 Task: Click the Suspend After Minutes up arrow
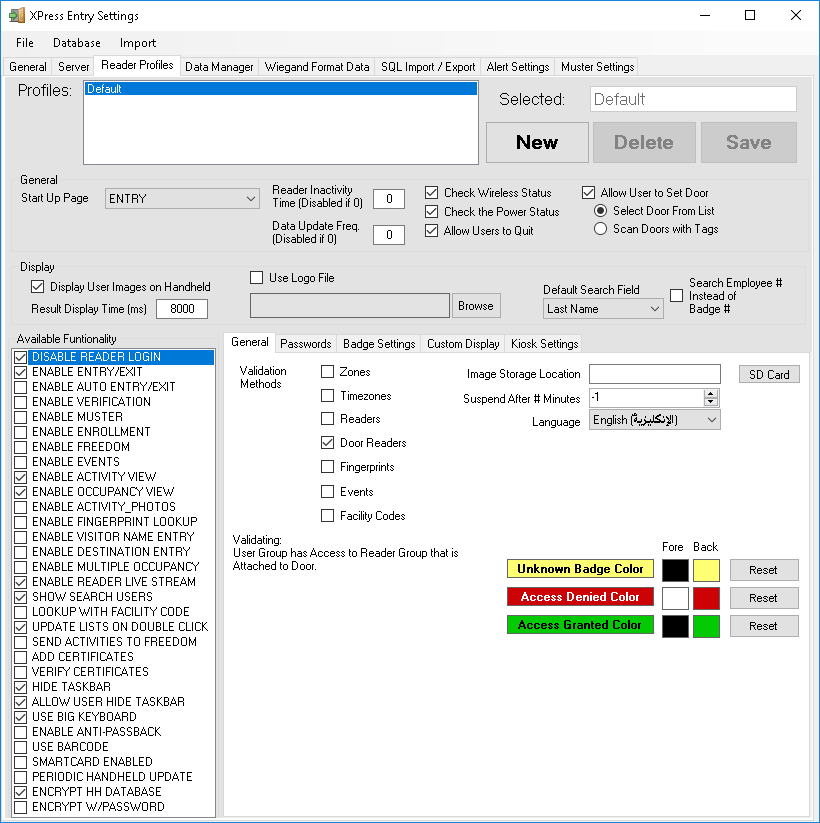(x=711, y=393)
